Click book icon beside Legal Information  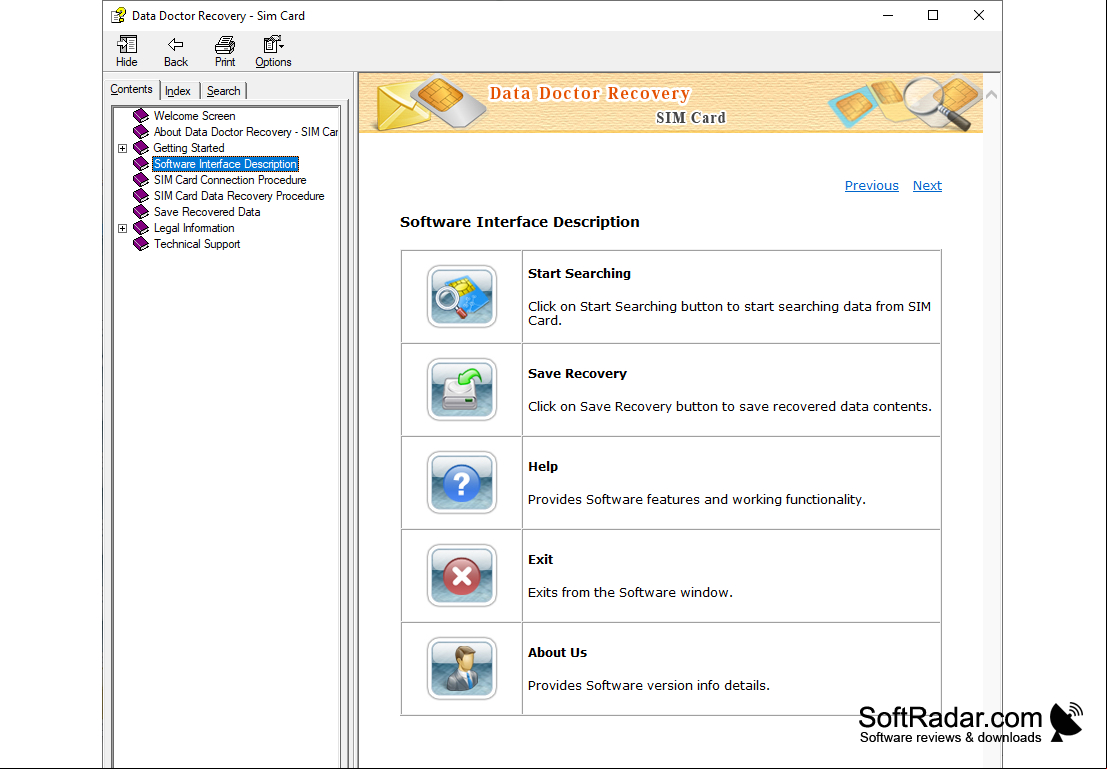[x=141, y=228]
